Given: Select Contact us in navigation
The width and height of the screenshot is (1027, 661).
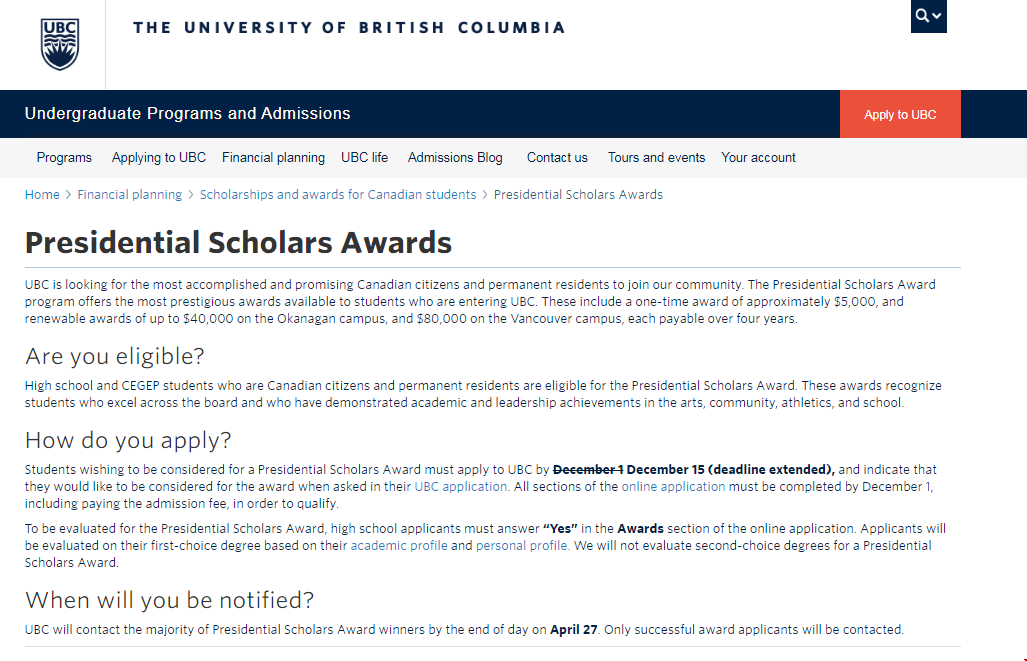Looking at the screenshot, I should click(x=557, y=158).
